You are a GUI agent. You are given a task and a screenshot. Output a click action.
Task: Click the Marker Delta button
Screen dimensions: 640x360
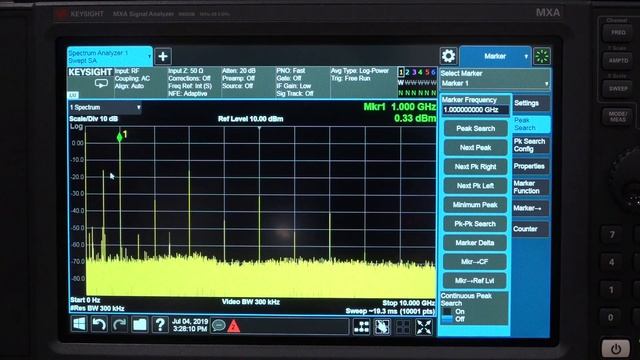(475, 243)
